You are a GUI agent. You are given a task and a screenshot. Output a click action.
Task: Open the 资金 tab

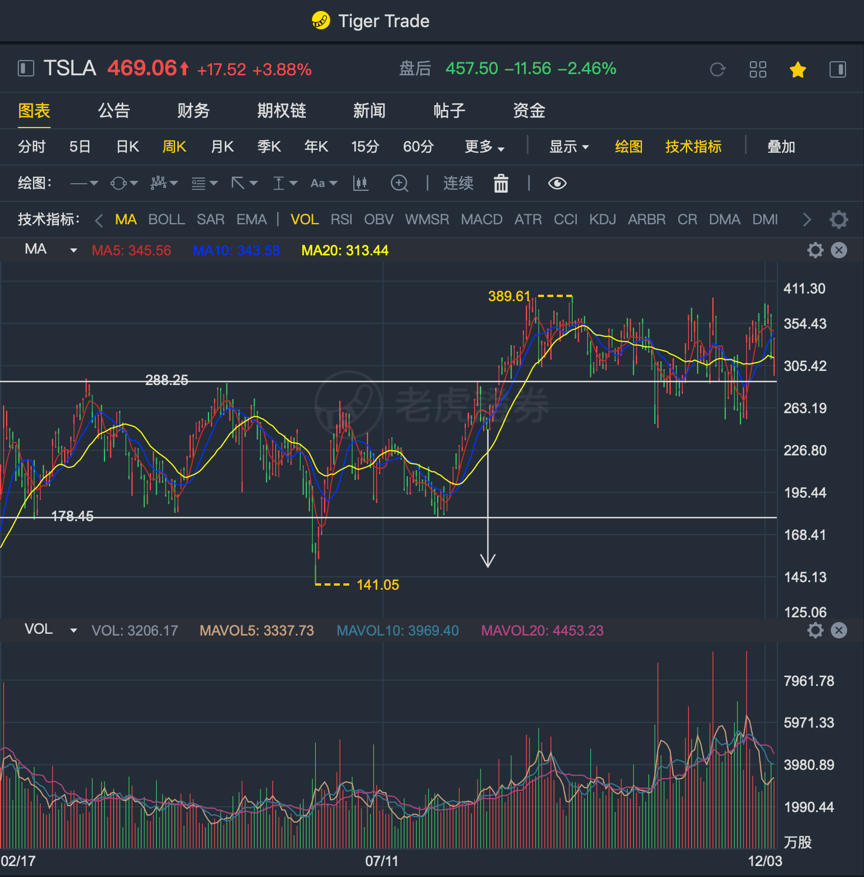coord(529,111)
